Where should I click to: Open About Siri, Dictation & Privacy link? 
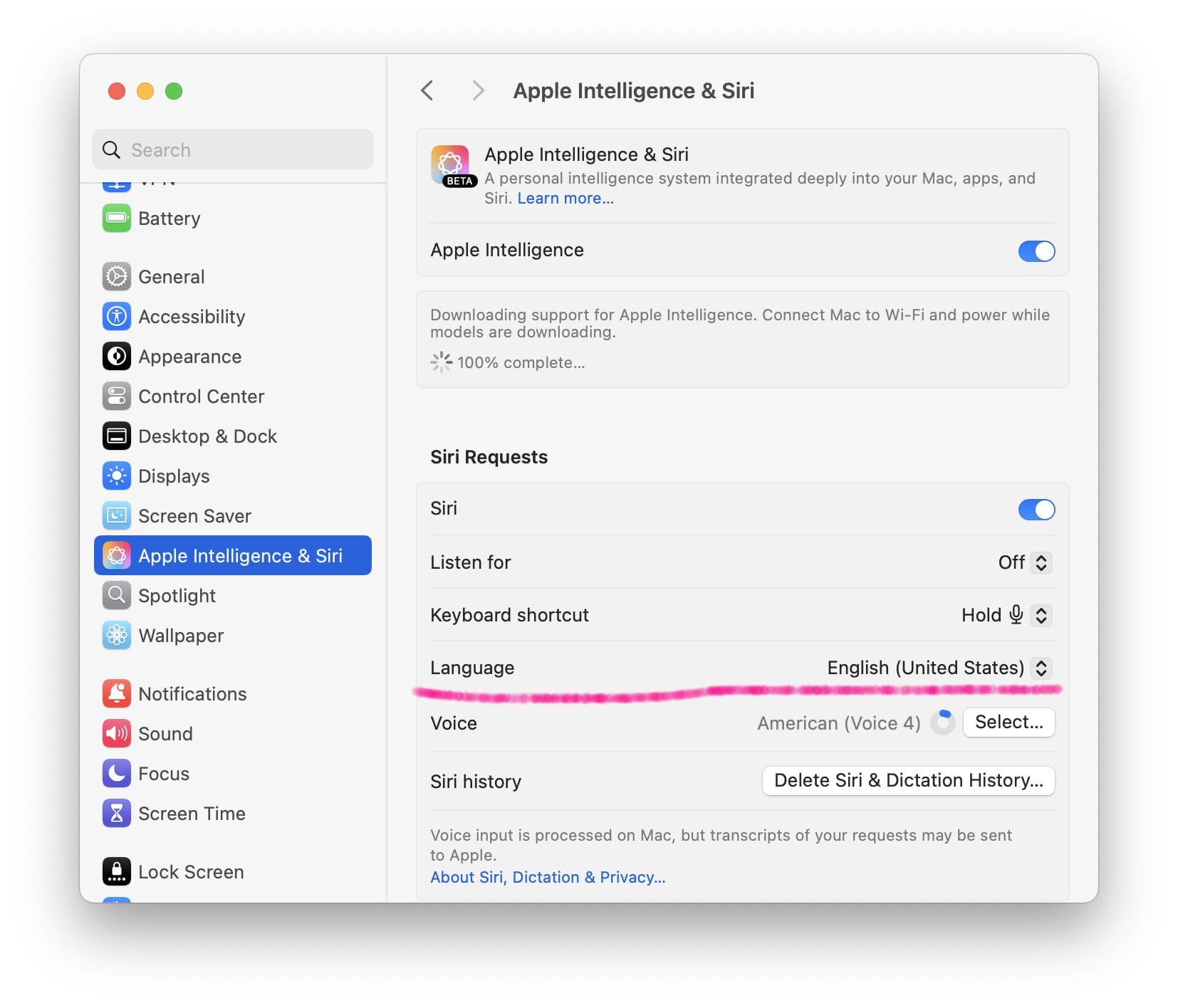pyautogui.click(x=548, y=878)
